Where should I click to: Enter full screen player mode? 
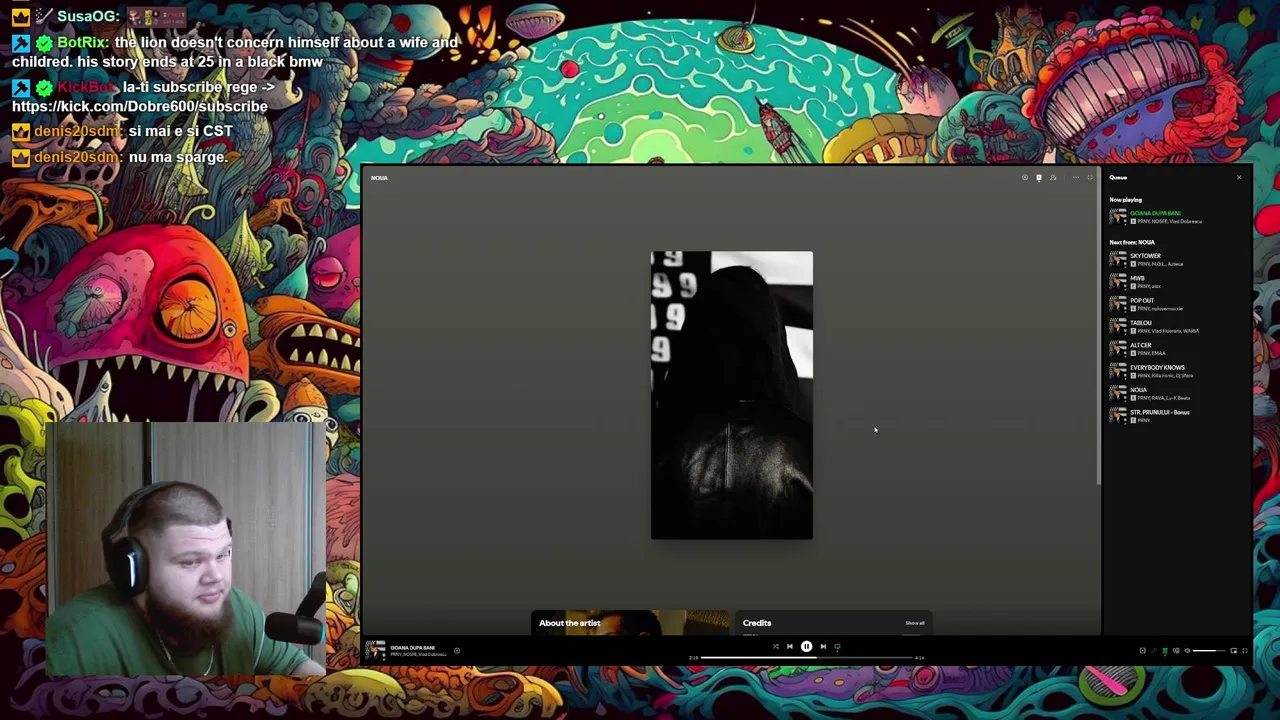tap(1245, 651)
